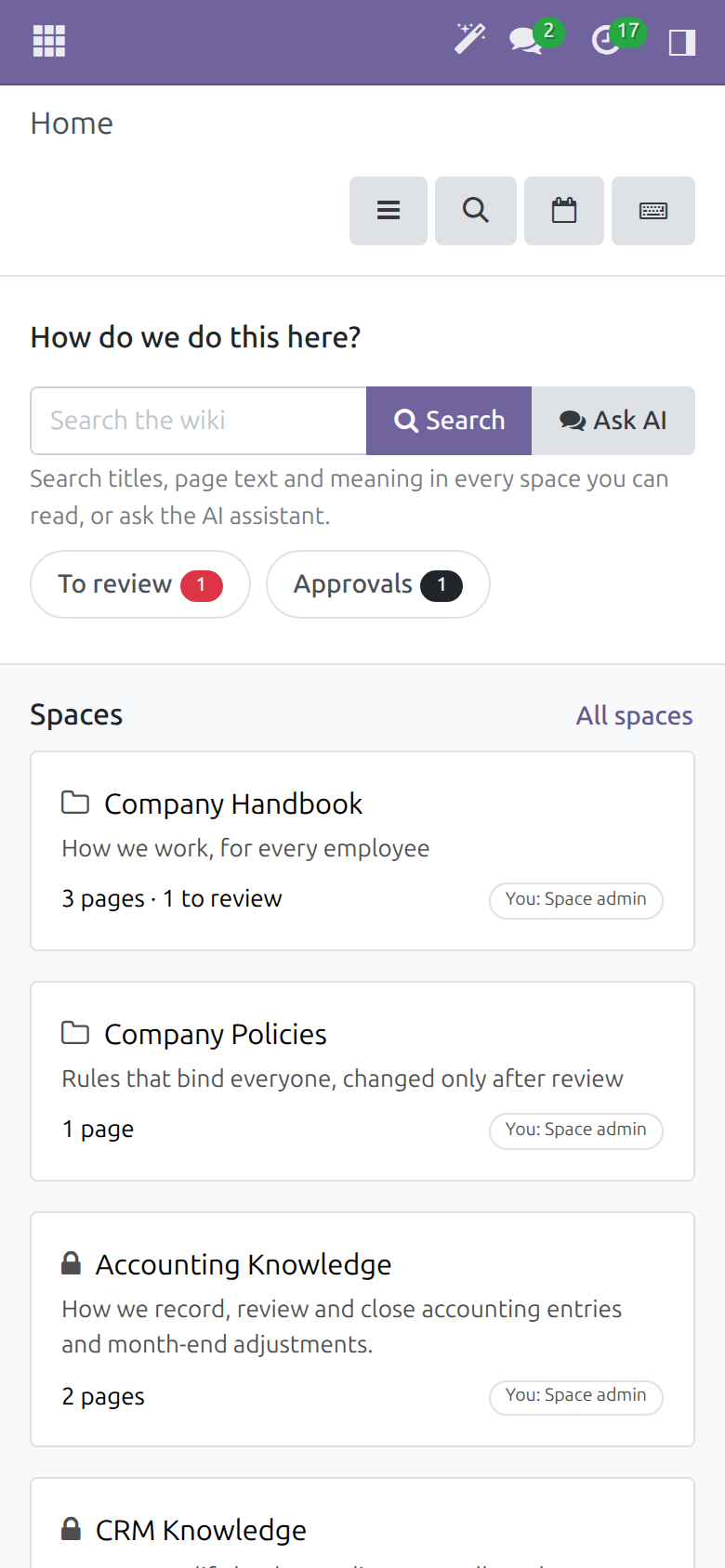Click the Accounting Knowledge lock icon
This screenshot has height=1568, width=725.
[x=71, y=1262]
